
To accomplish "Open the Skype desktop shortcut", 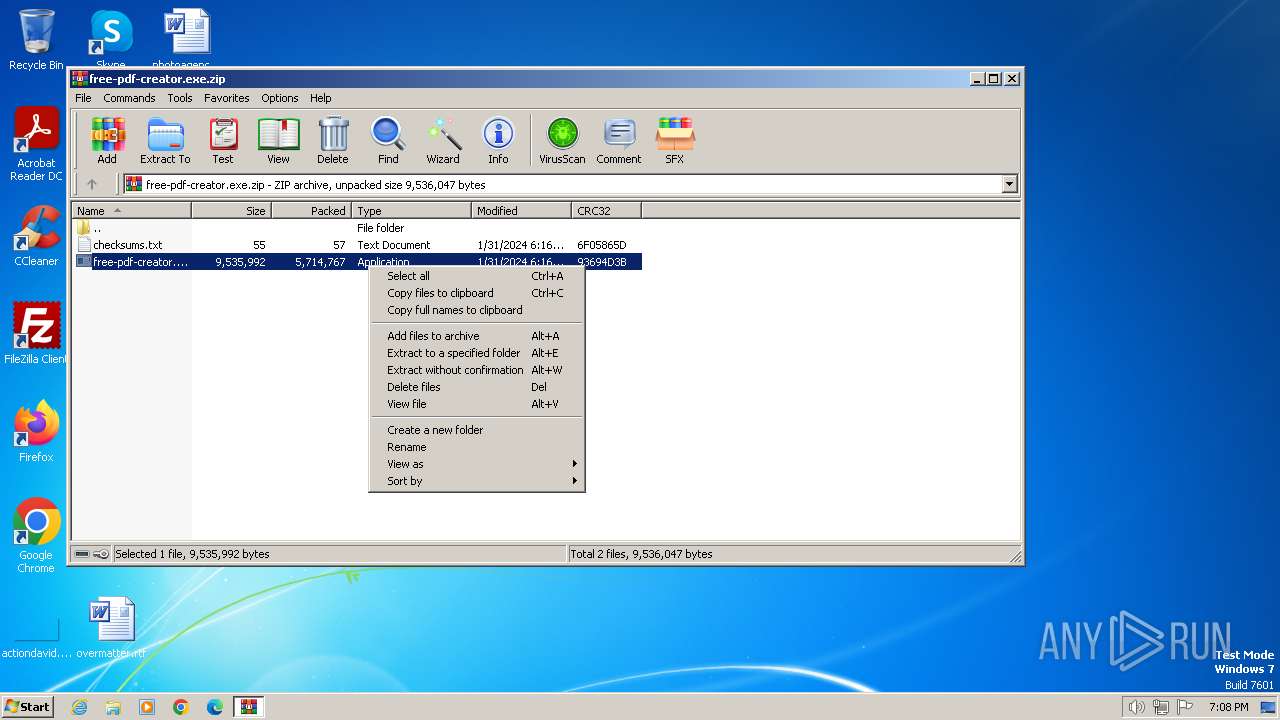I will click(x=110, y=40).
